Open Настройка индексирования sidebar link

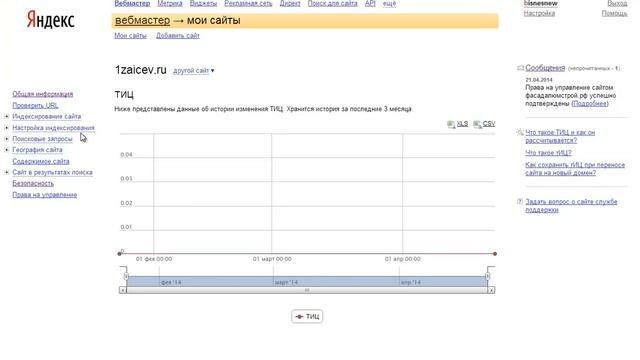[53, 128]
